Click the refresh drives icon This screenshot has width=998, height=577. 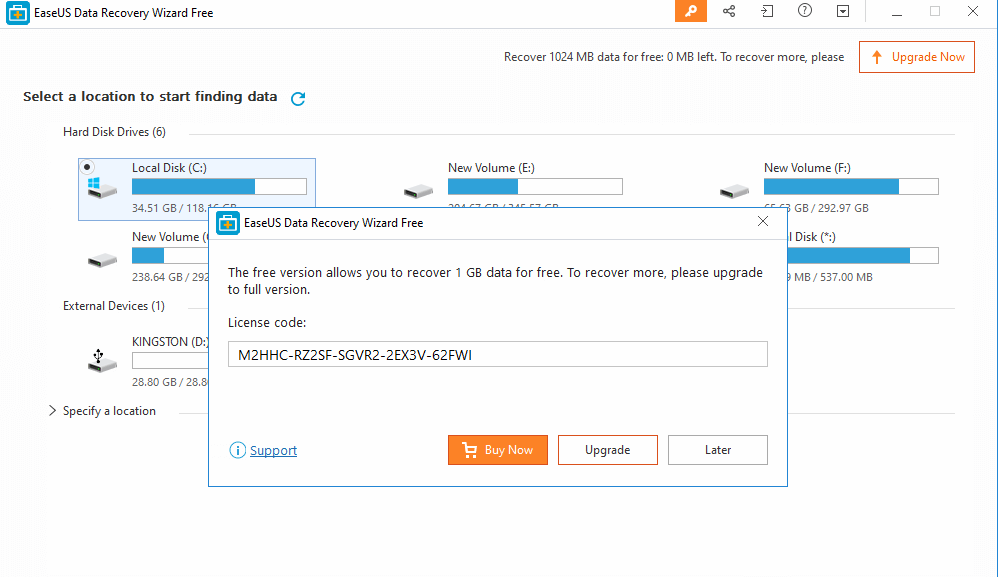[x=298, y=99]
